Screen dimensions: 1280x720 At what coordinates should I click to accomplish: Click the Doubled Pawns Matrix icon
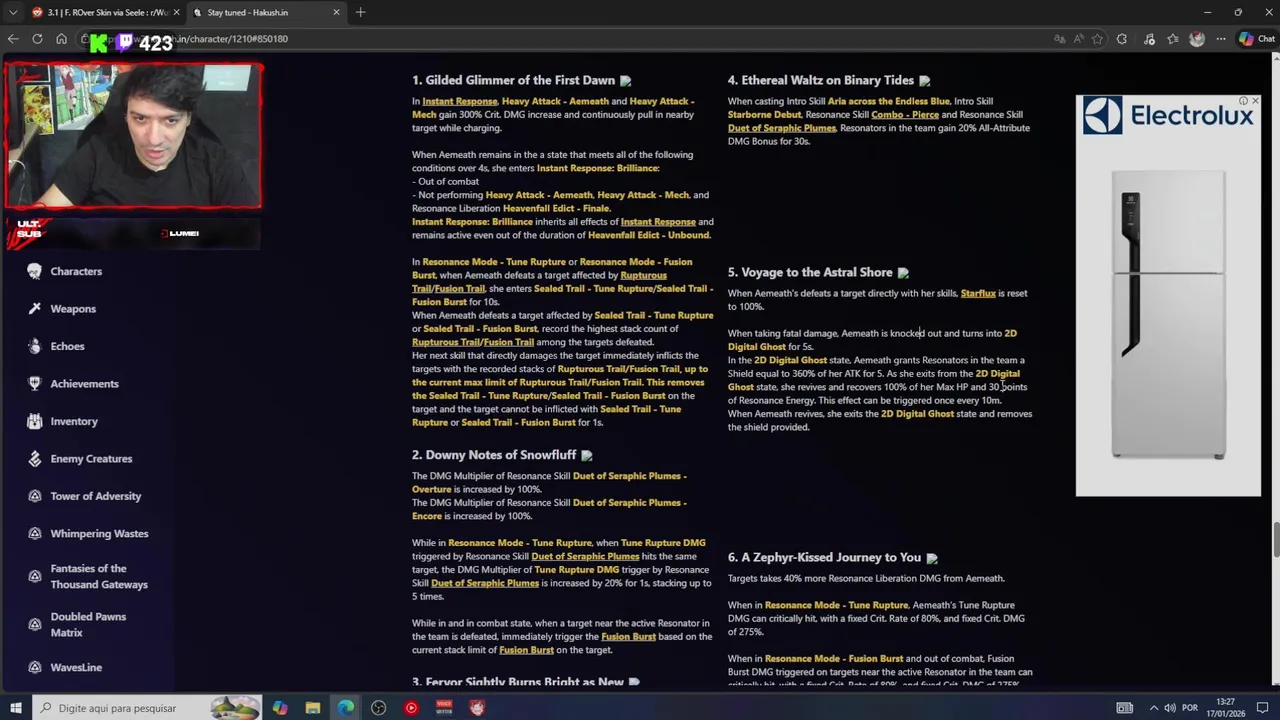click(35, 625)
